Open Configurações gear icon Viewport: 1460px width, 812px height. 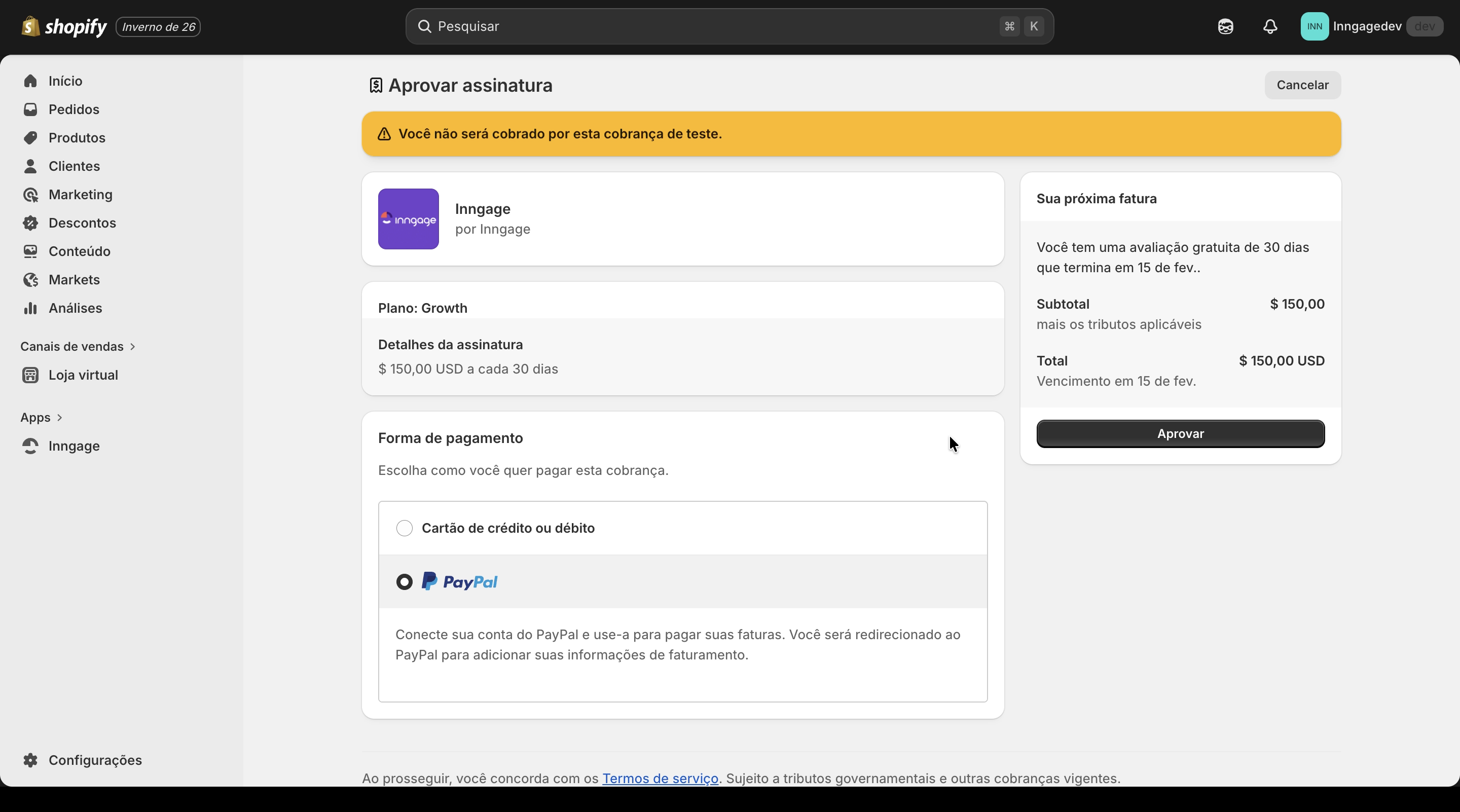pos(30,760)
